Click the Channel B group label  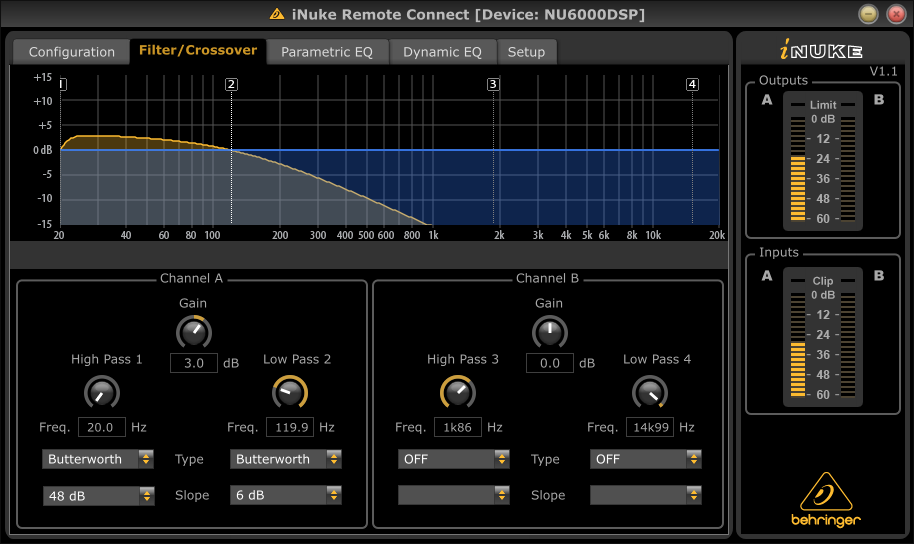point(547,278)
